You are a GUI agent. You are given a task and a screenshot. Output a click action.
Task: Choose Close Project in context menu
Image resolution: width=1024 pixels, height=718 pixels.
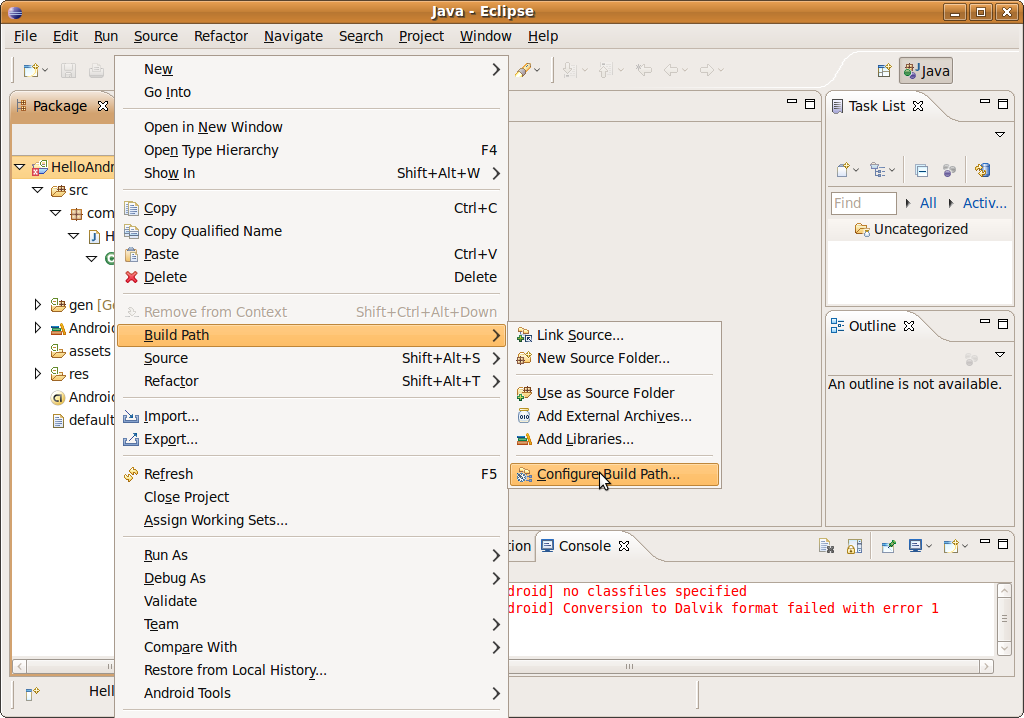tap(312, 497)
